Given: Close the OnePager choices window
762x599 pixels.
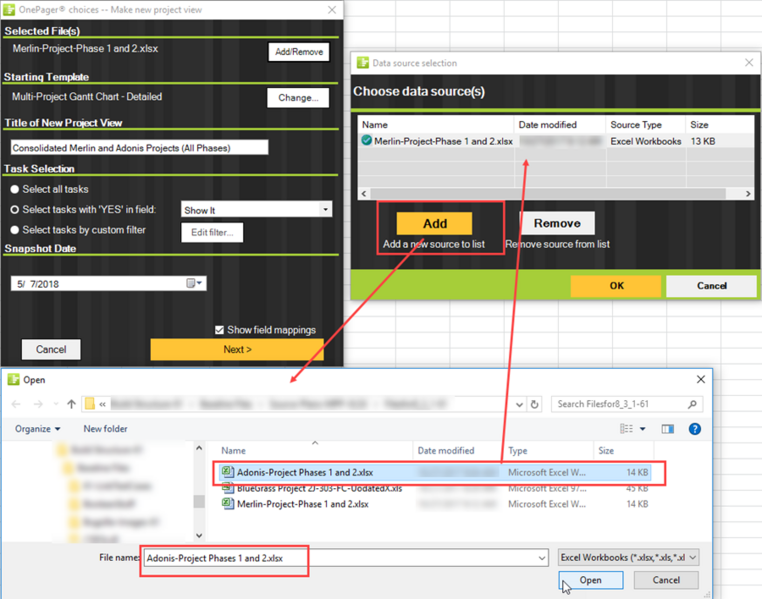Looking at the screenshot, I should point(332,10).
